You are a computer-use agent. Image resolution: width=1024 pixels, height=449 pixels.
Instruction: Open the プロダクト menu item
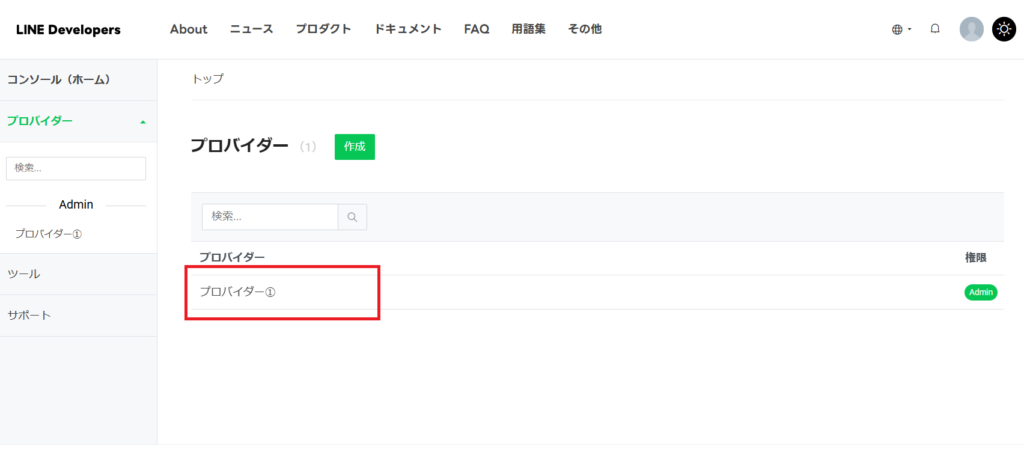pyautogui.click(x=323, y=29)
